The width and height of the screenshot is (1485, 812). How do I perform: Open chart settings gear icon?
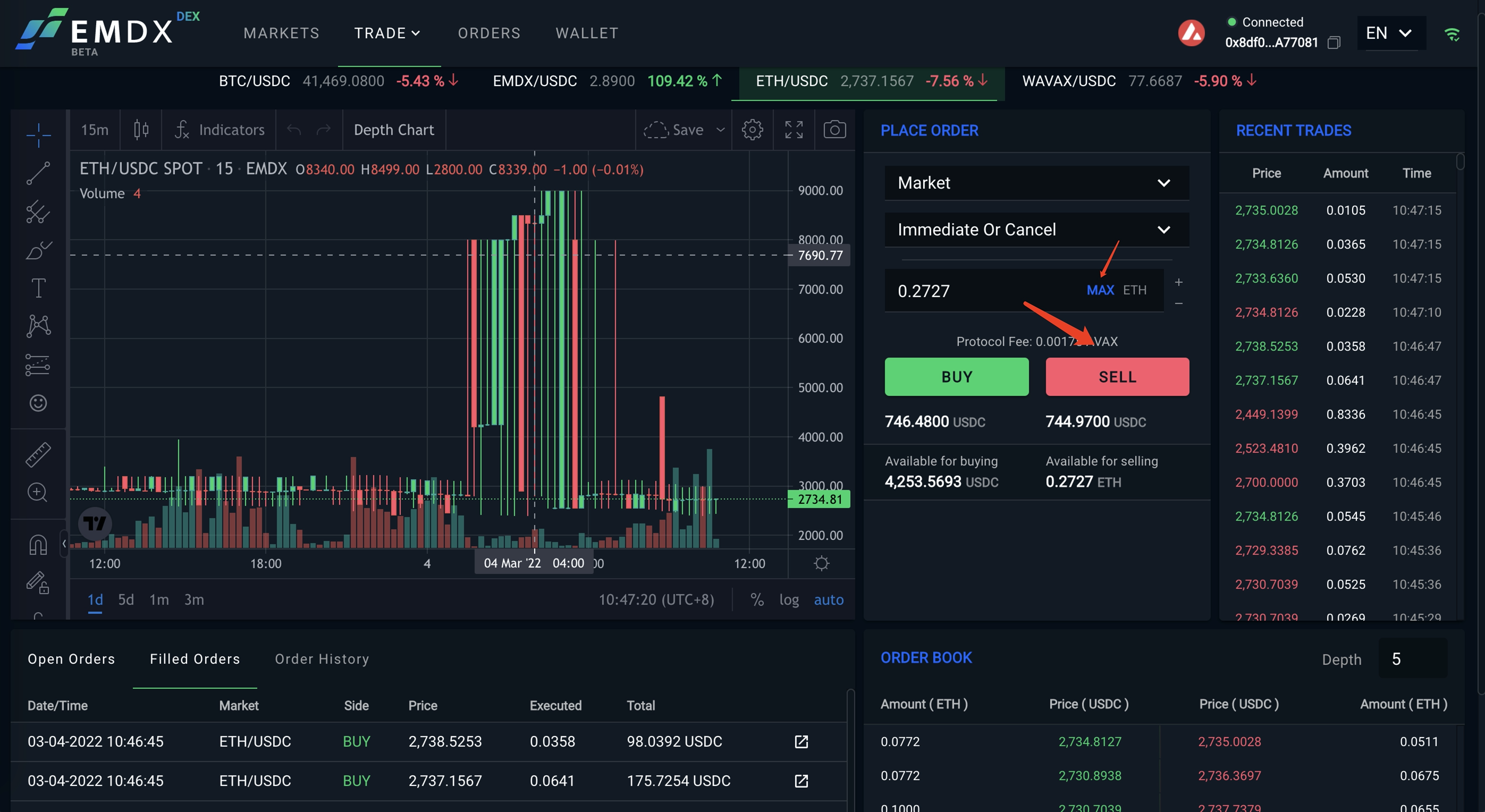[752, 130]
